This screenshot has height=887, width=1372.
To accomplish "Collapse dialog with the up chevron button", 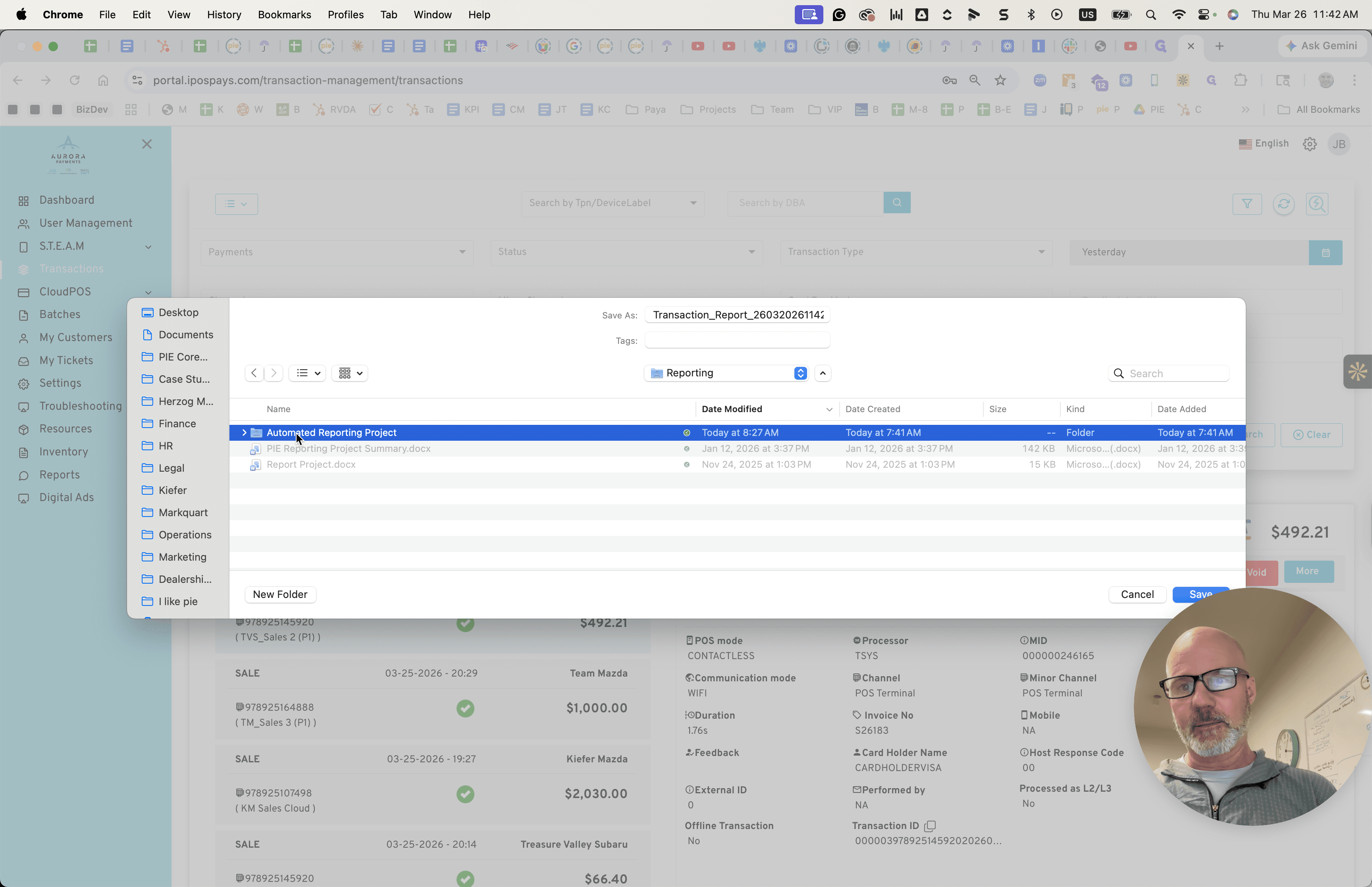I will [x=823, y=373].
